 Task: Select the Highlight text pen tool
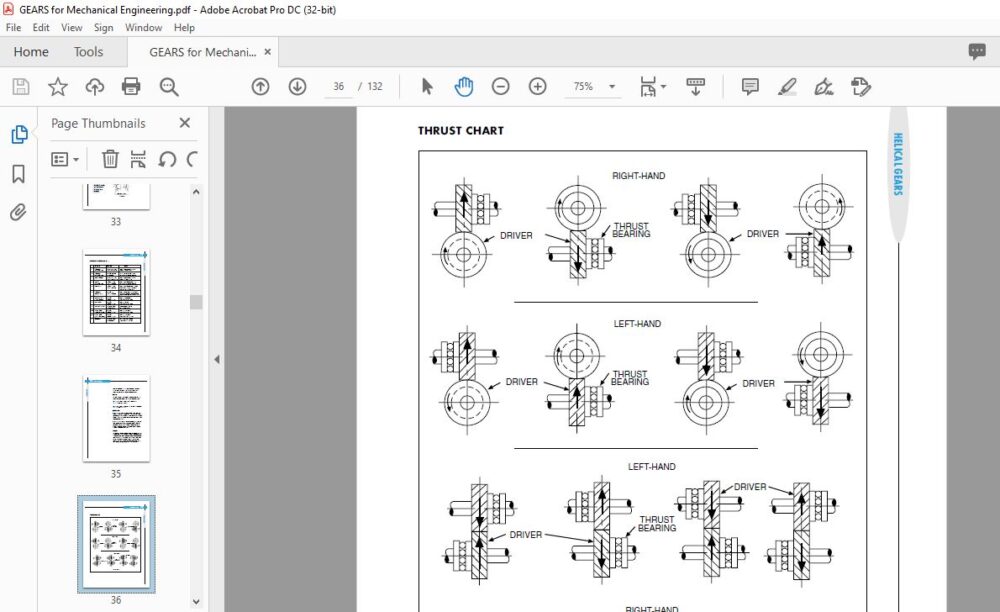pyautogui.click(x=787, y=87)
